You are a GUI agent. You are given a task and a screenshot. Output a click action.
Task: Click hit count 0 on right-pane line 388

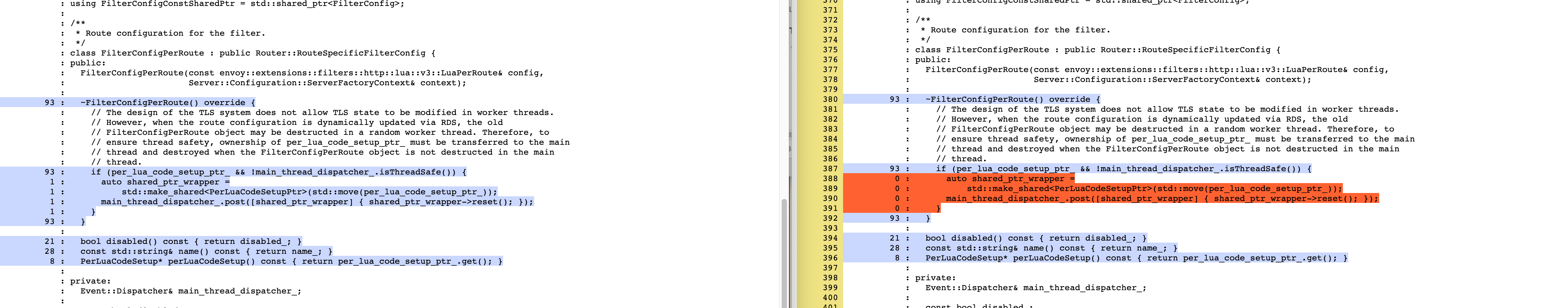(x=897, y=179)
